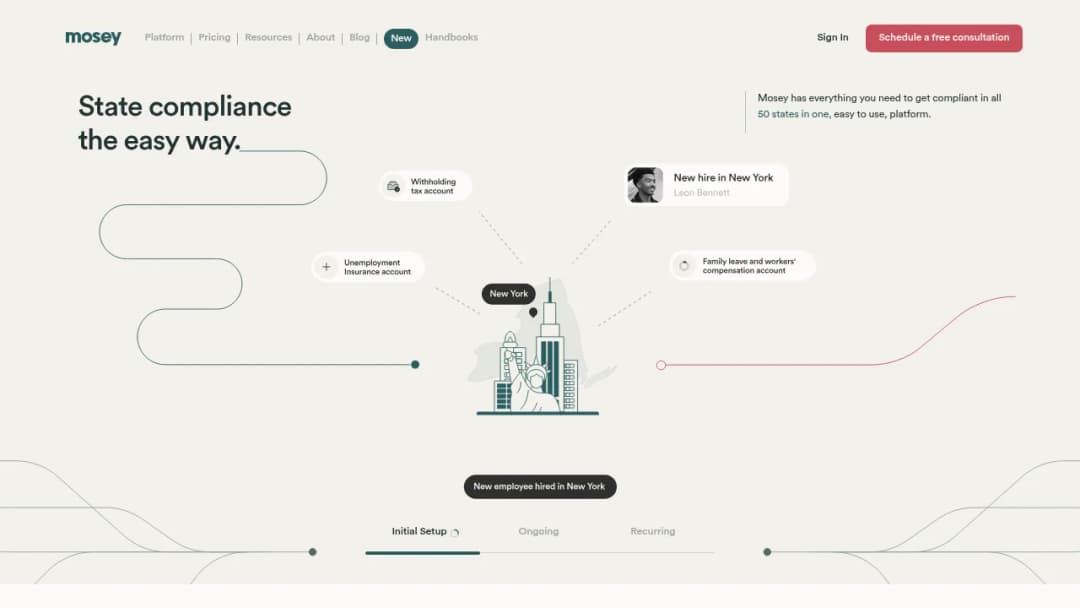Schedule a free consultation
This screenshot has height=608, width=1080.
pos(944,38)
